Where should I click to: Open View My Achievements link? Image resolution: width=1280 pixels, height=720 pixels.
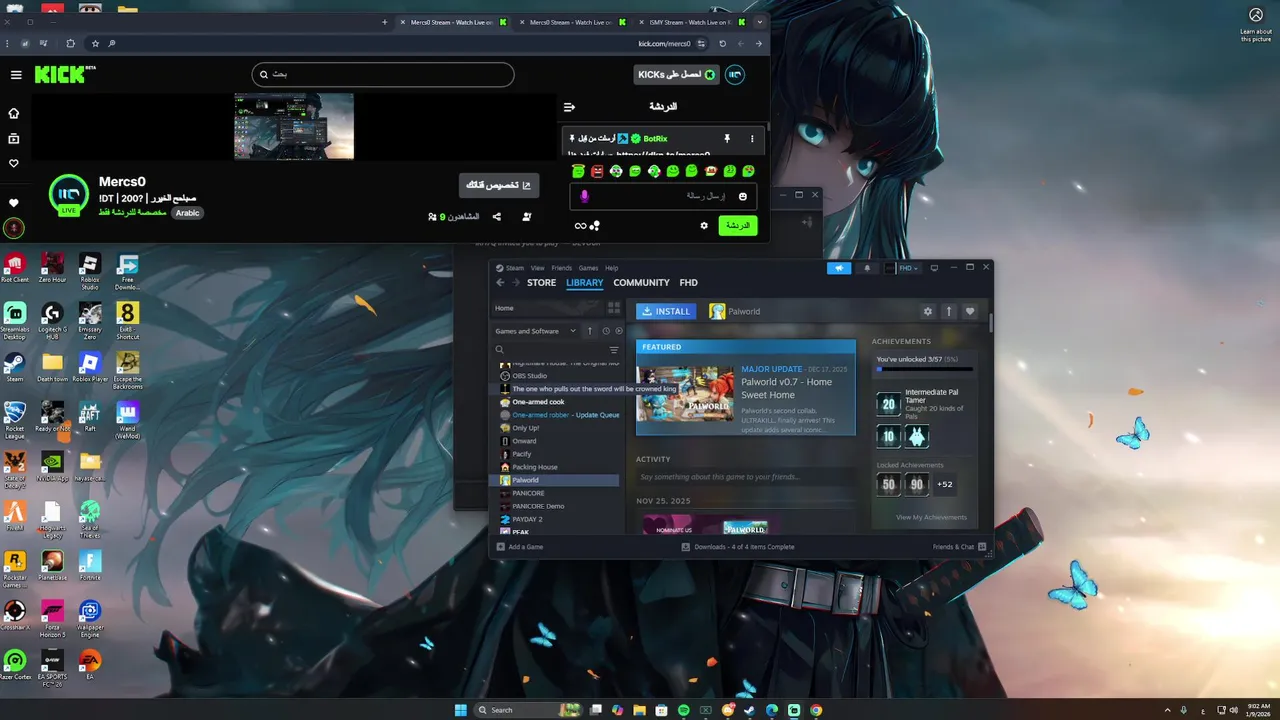tap(931, 517)
